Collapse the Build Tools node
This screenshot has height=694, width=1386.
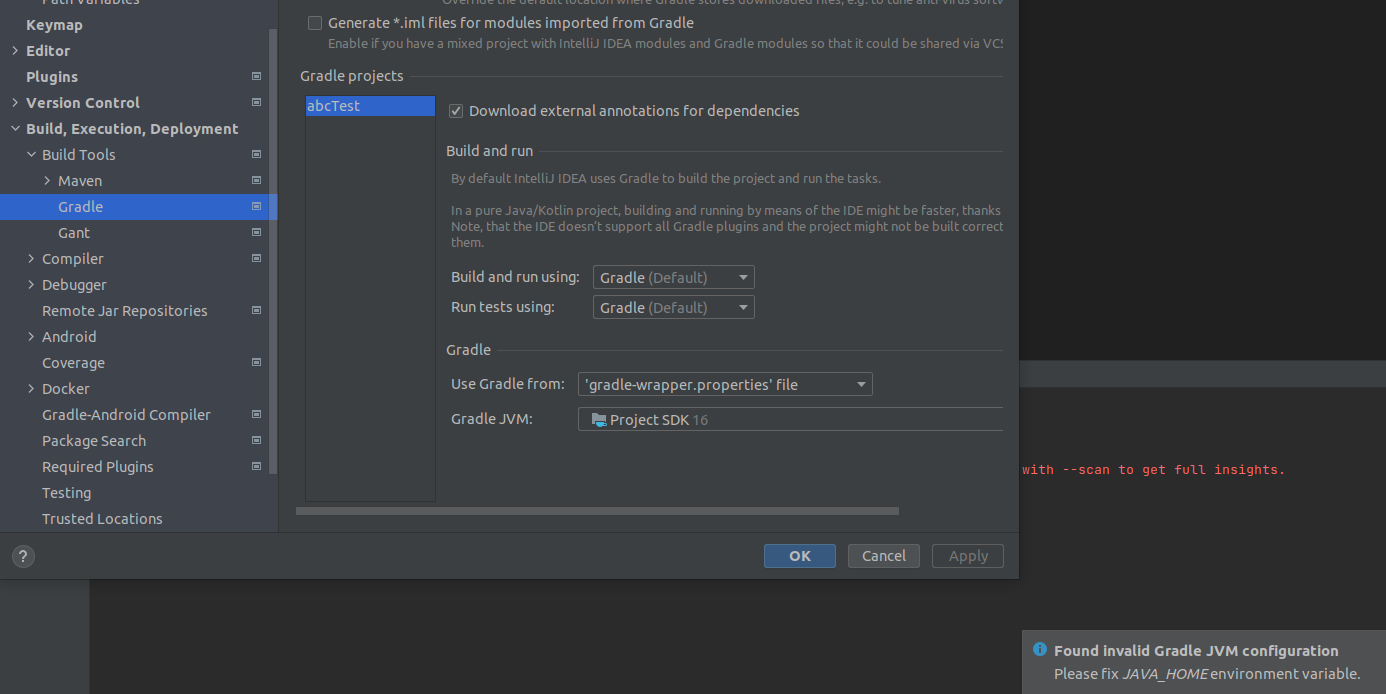tap(30, 154)
